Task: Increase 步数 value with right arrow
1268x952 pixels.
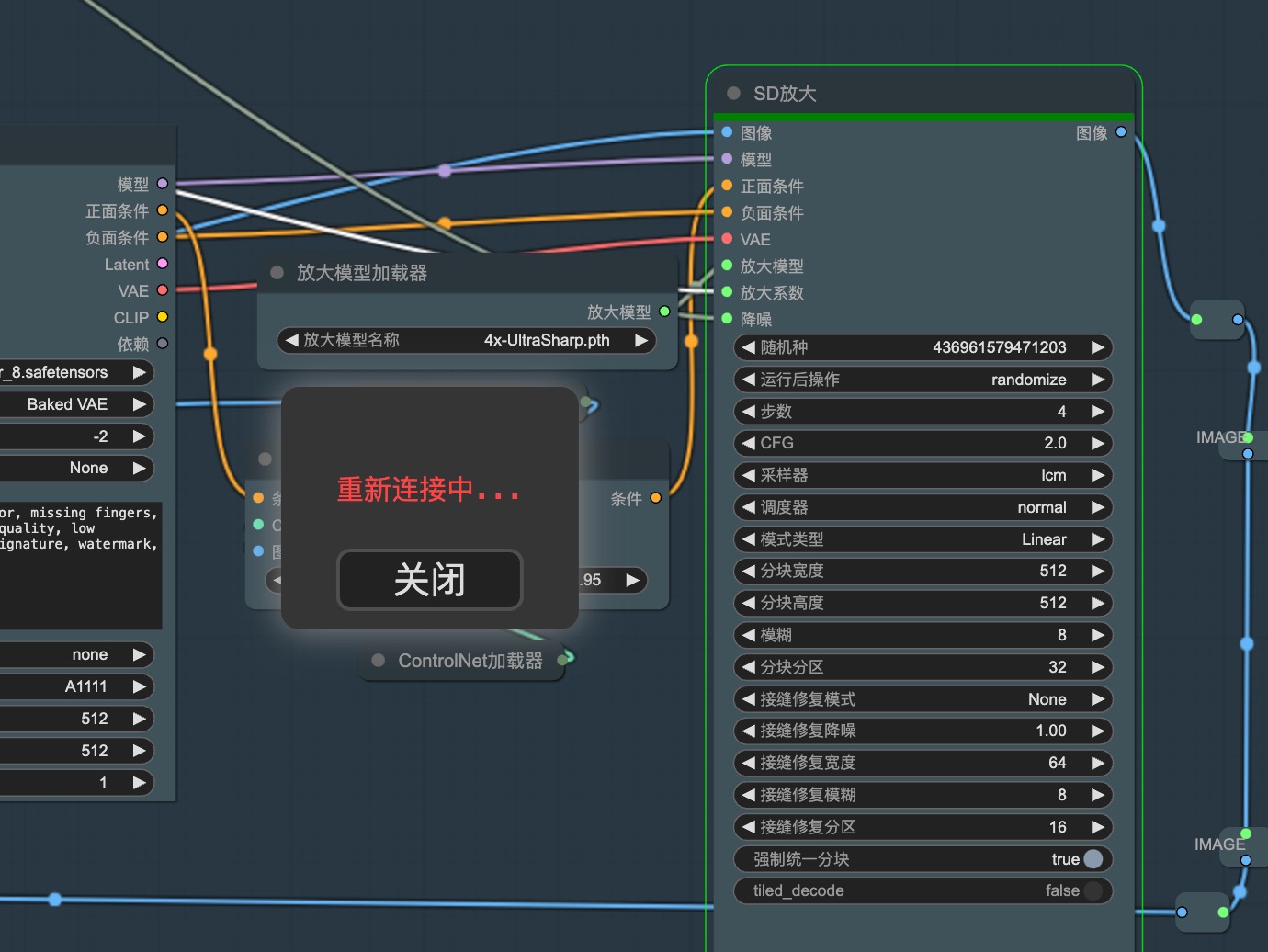Action: [x=1097, y=412]
